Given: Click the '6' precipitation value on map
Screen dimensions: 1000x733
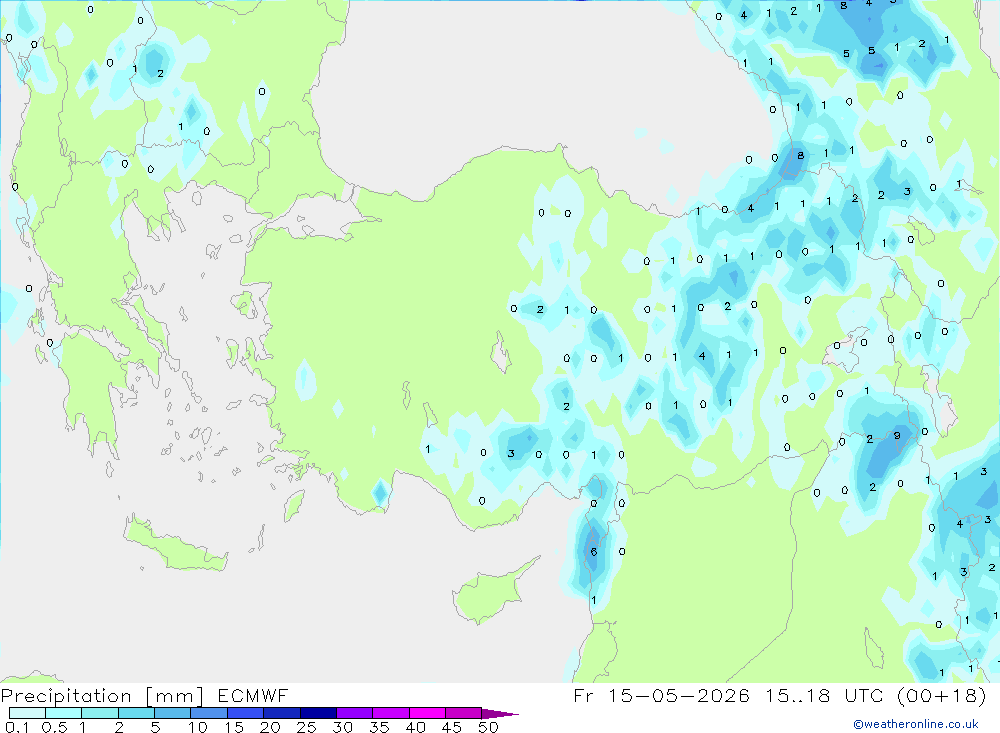Looking at the screenshot, I should [x=594, y=552].
